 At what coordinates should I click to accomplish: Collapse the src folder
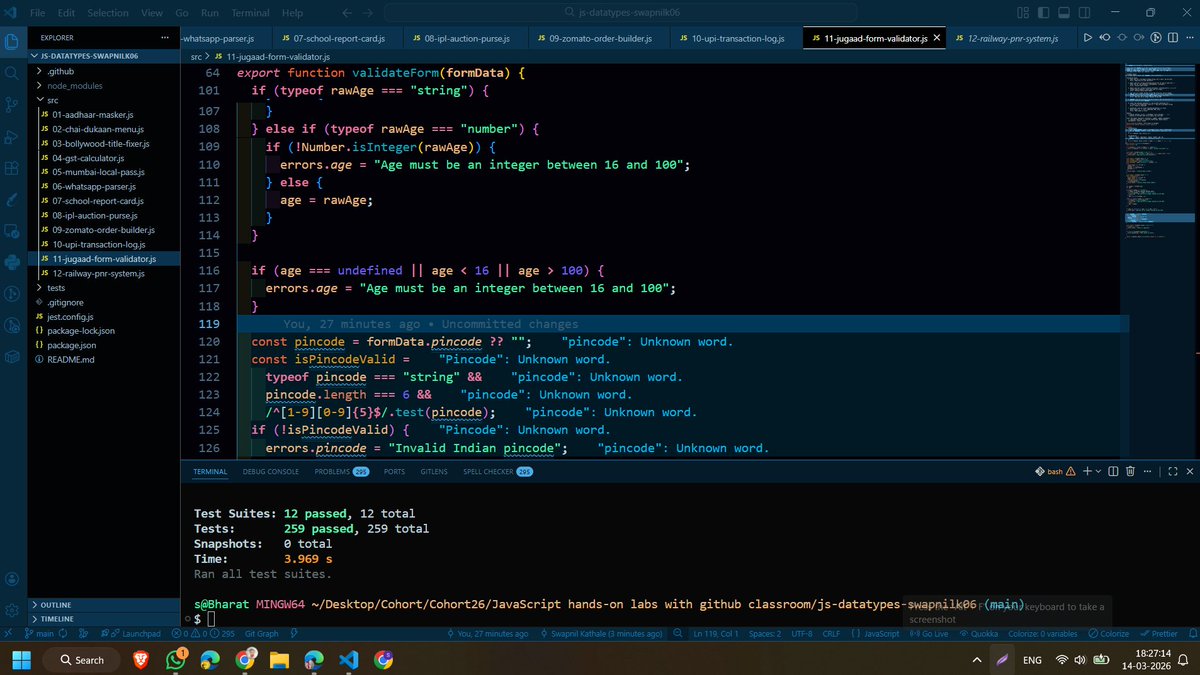tap(102, 100)
